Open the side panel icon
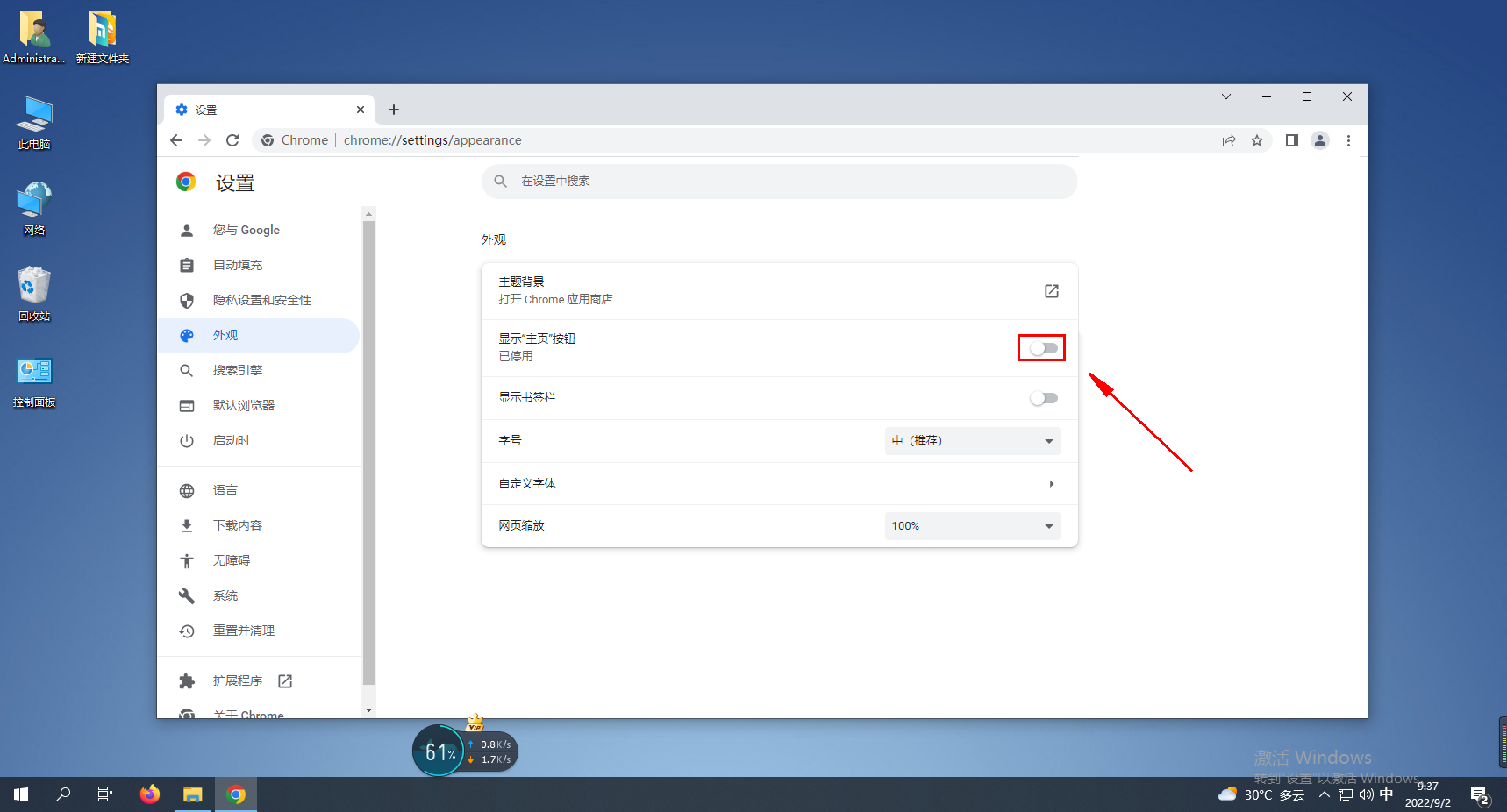This screenshot has height=812, width=1507. pyautogui.click(x=1291, y=140)
